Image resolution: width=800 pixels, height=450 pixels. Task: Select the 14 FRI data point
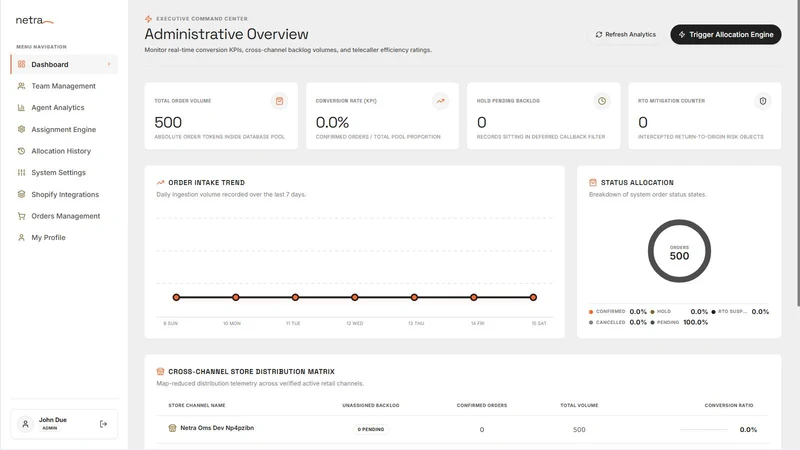click(x=474, y=297)
